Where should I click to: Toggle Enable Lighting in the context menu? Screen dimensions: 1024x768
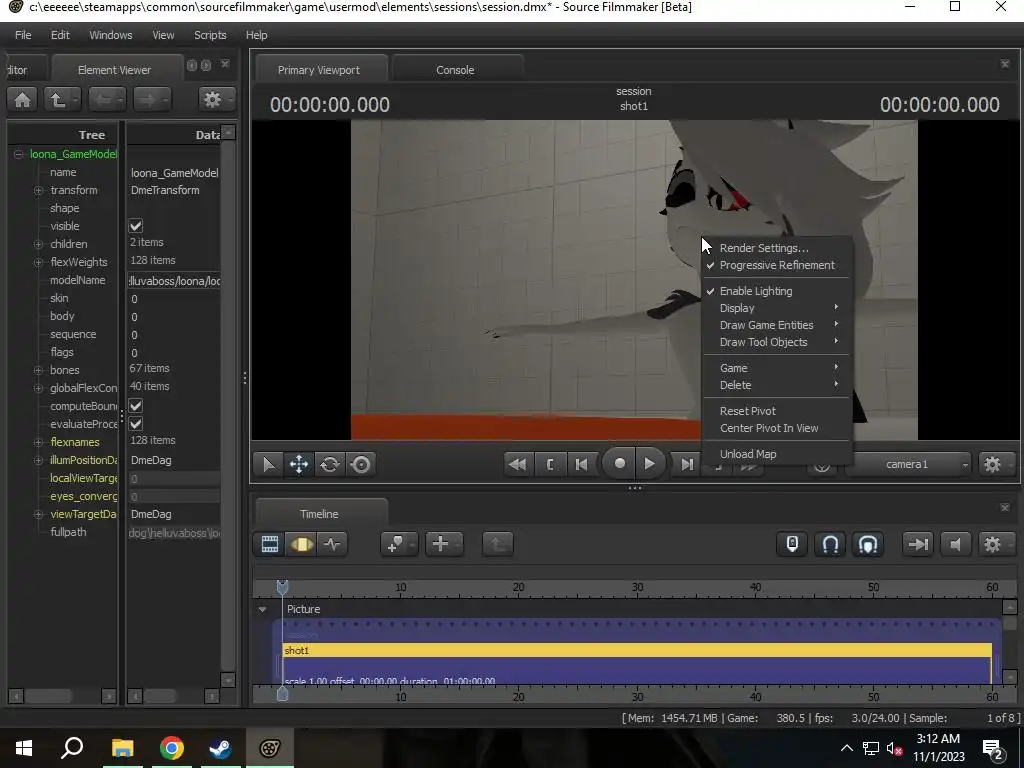[x=777, y=291]
